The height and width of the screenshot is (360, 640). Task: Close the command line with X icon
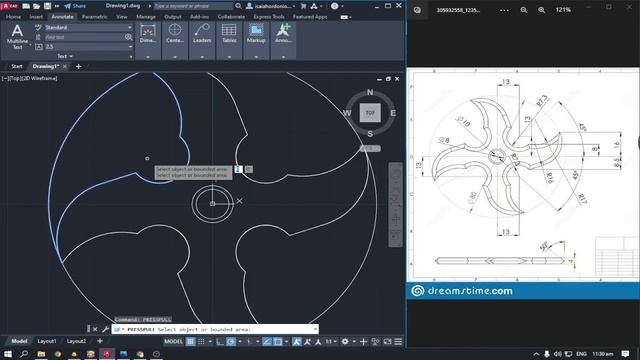(95, 329)
